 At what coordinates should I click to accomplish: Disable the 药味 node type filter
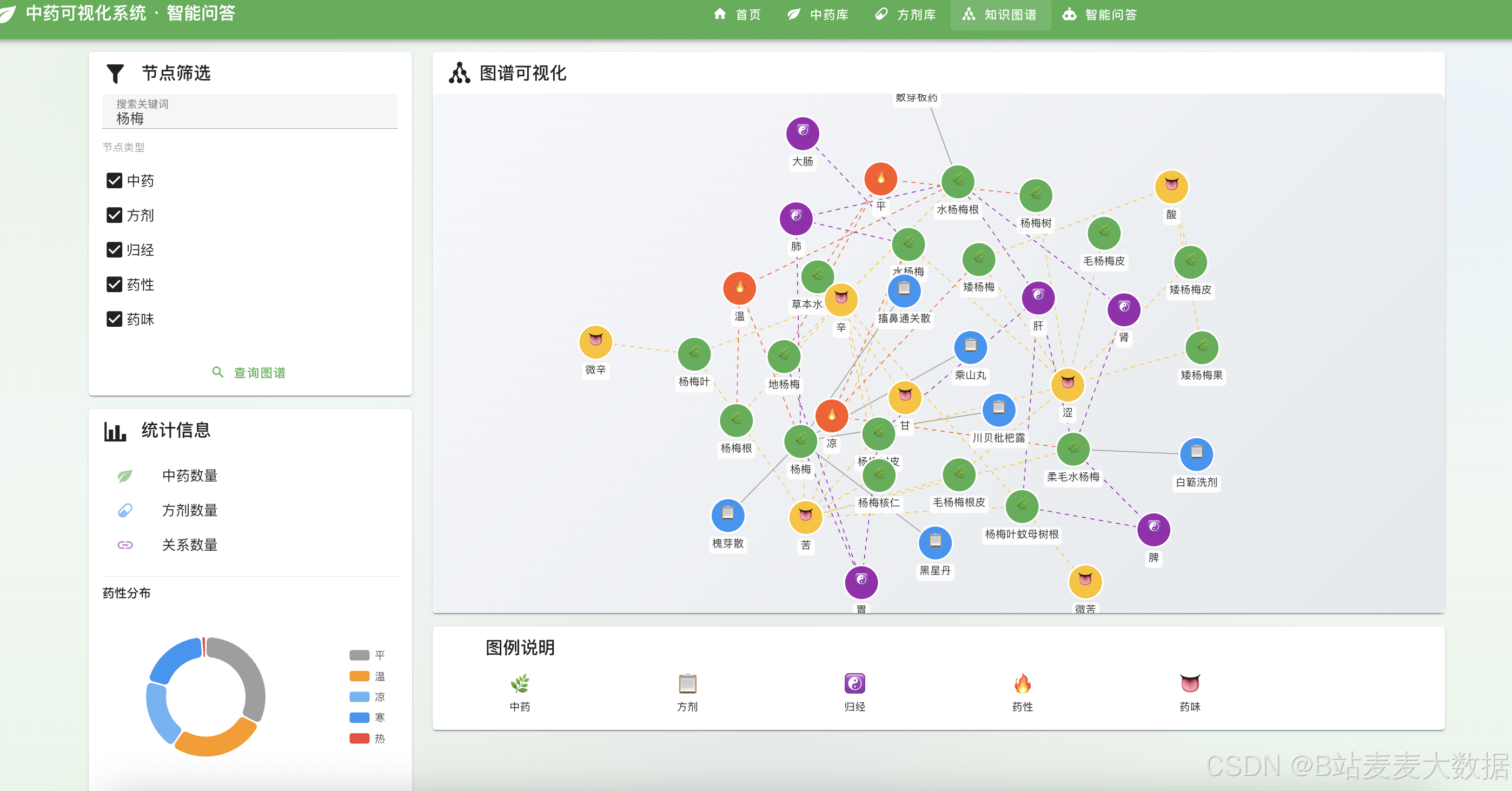115,319
